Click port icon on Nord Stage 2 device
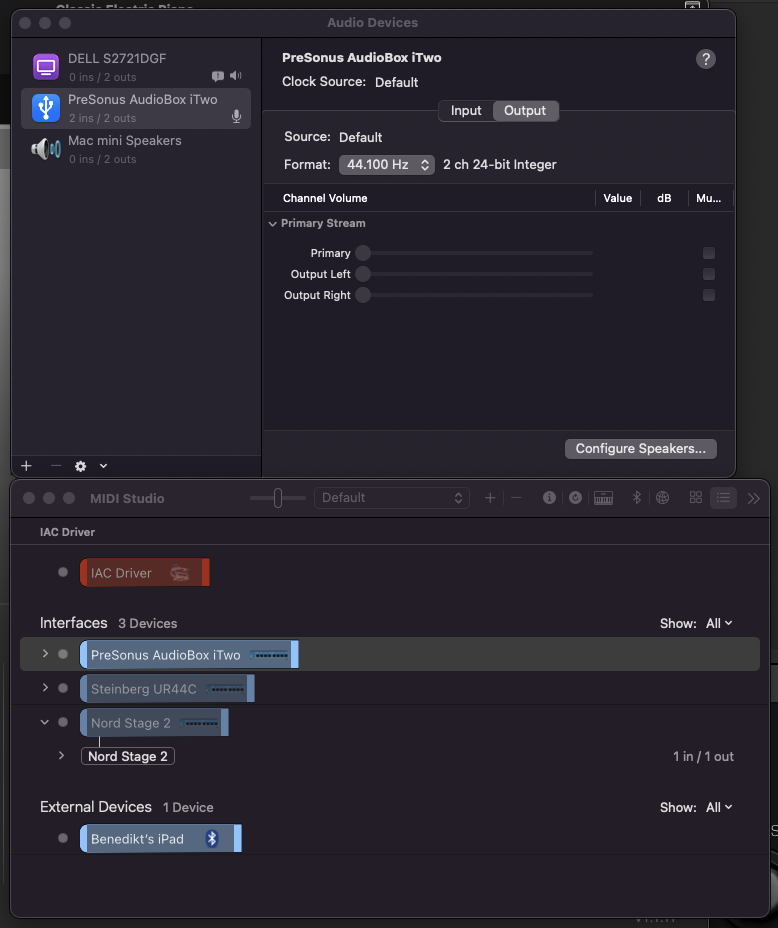 199,723
